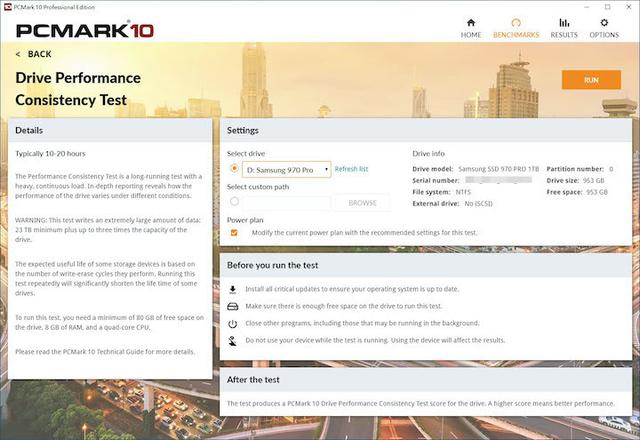
Task: Click the drive free space icon
Action: (x=233, y=307)
